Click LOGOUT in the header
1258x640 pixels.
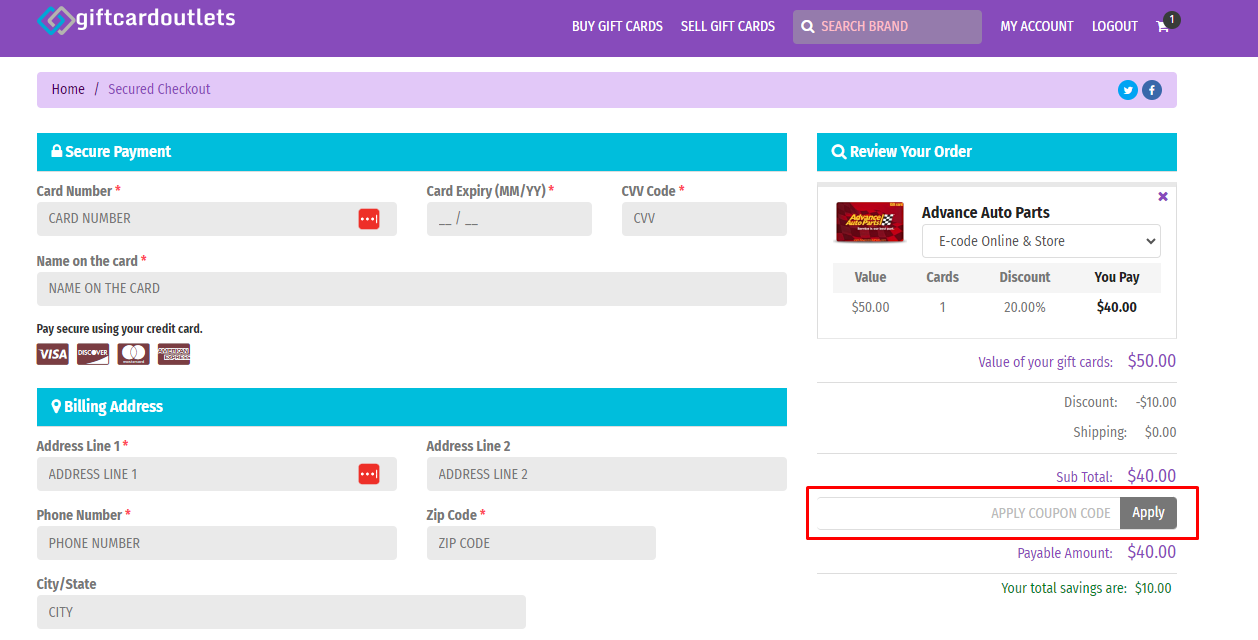(x=1115, y=27)
